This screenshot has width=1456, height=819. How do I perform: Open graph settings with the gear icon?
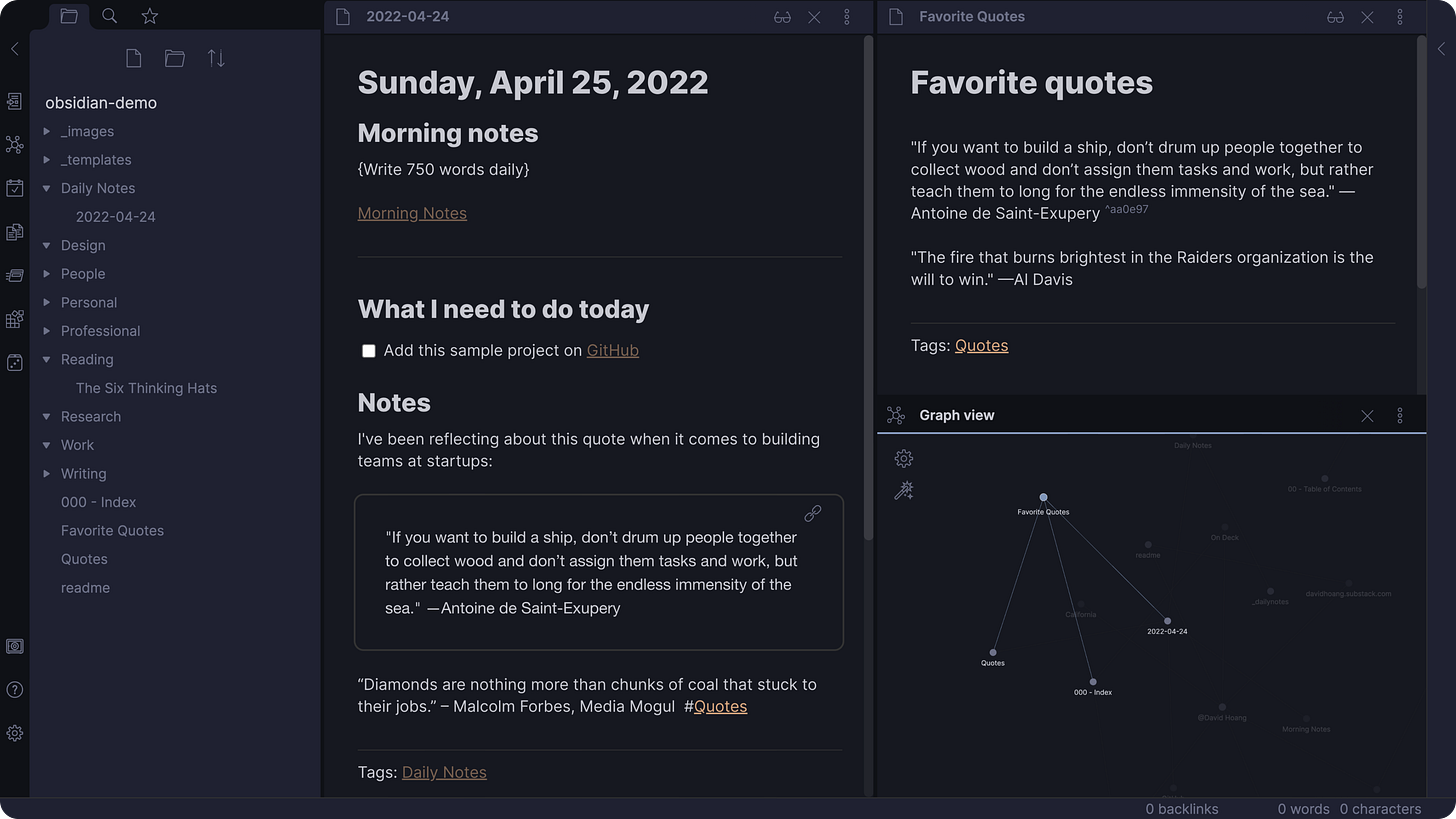[903, 458]
